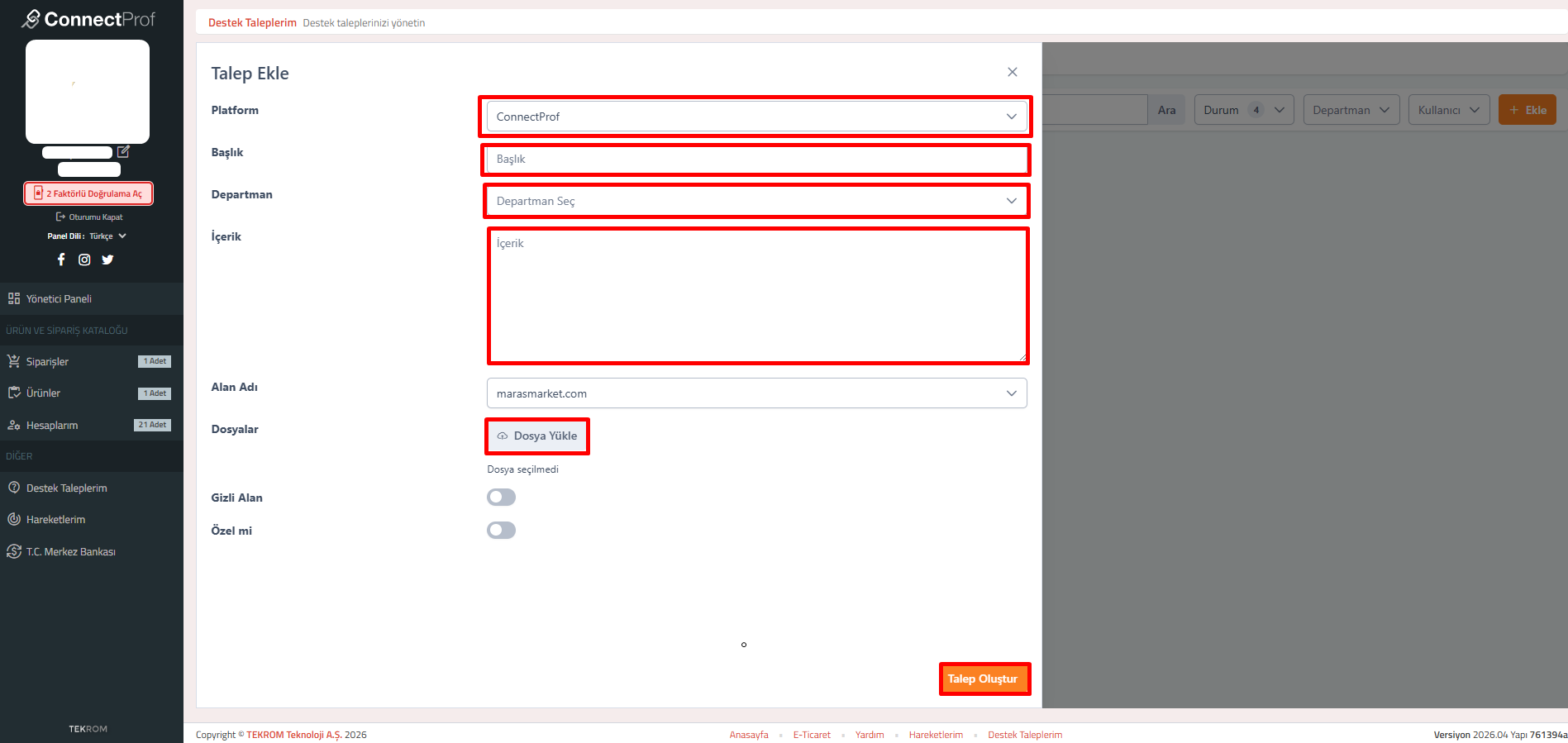Screen dimensions: 1568x743
Task: Click 2 Faktörlü Doğrulama Aç button
Action: (88, 193)
